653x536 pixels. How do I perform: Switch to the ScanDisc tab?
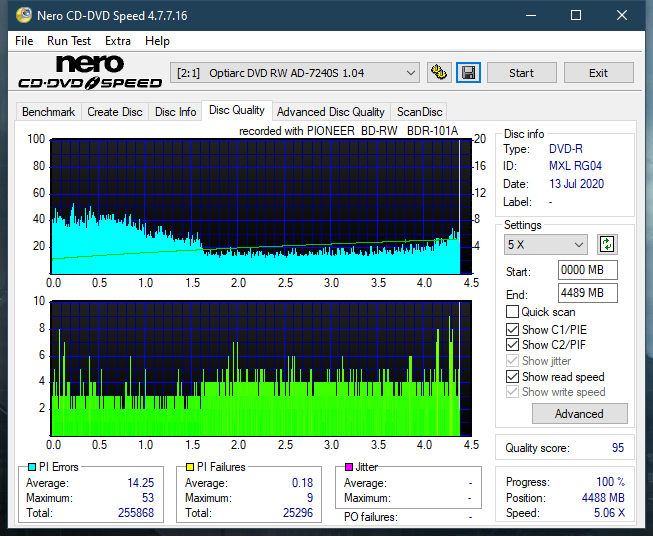(419, 112)
